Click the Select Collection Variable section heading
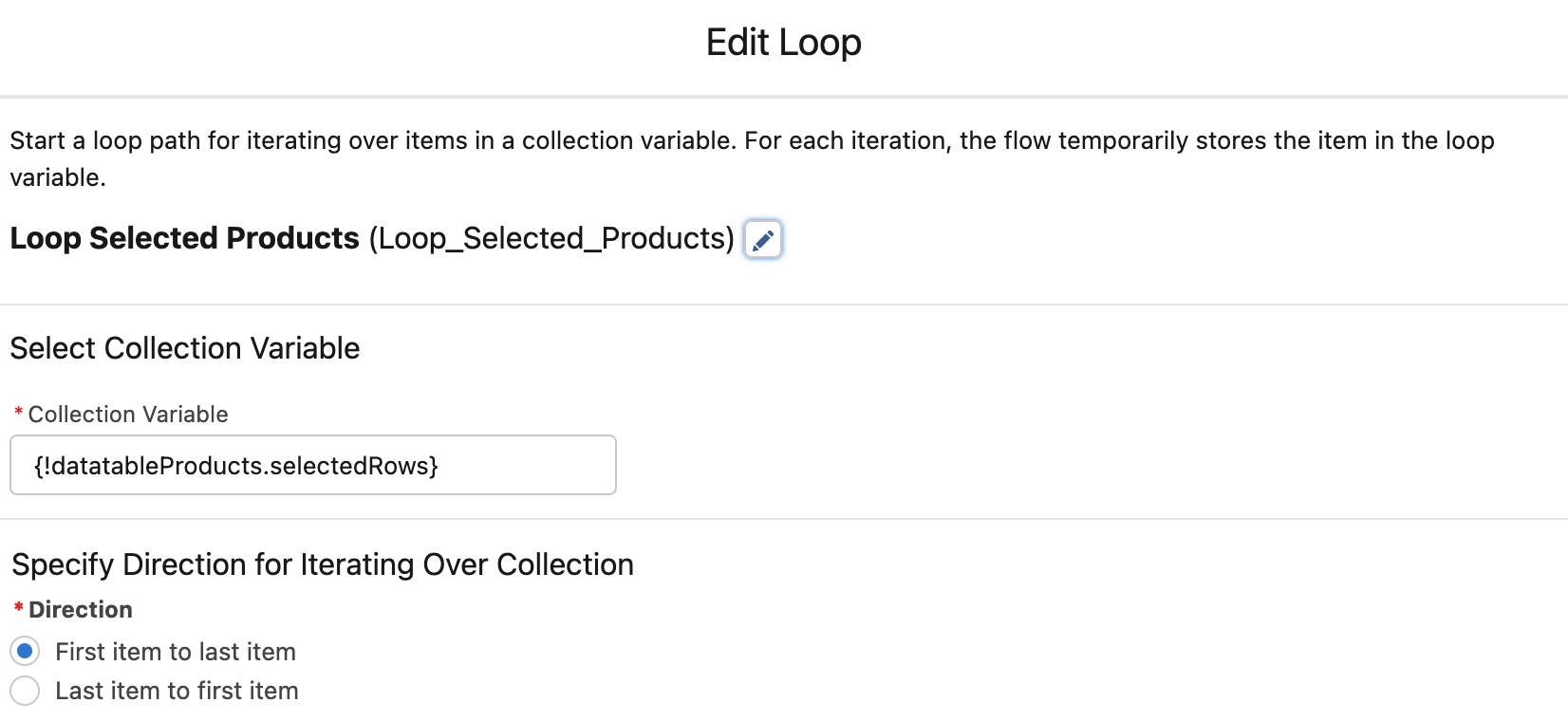This screenshot has width=1568, height=721. click(184, 348)
